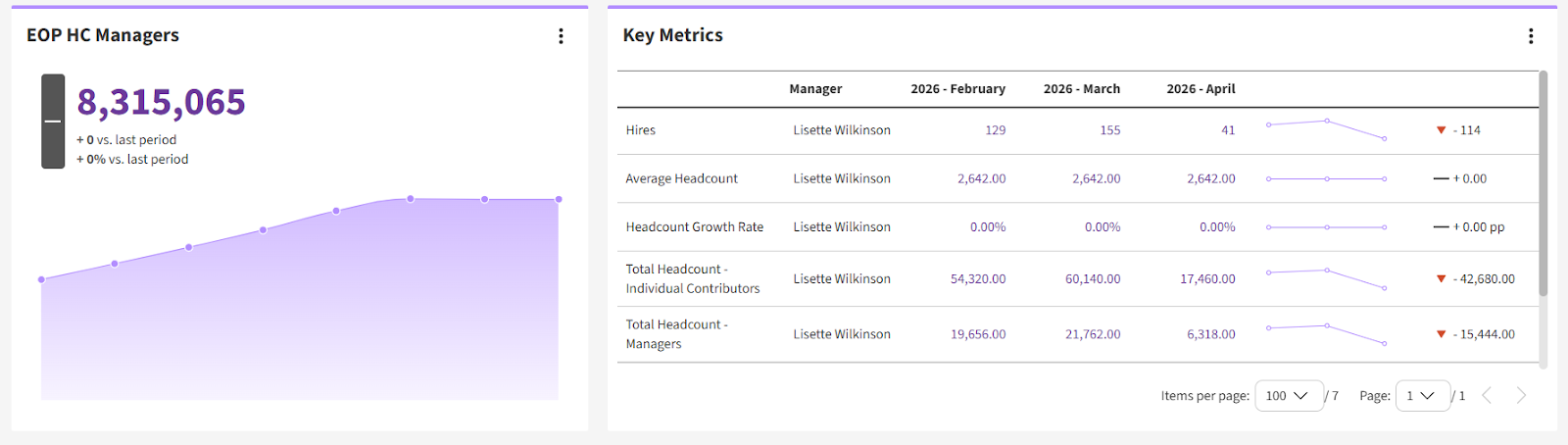Click the next page arrow
This screenshot has height=445, width=1568.
click(x=1521, y=395)
